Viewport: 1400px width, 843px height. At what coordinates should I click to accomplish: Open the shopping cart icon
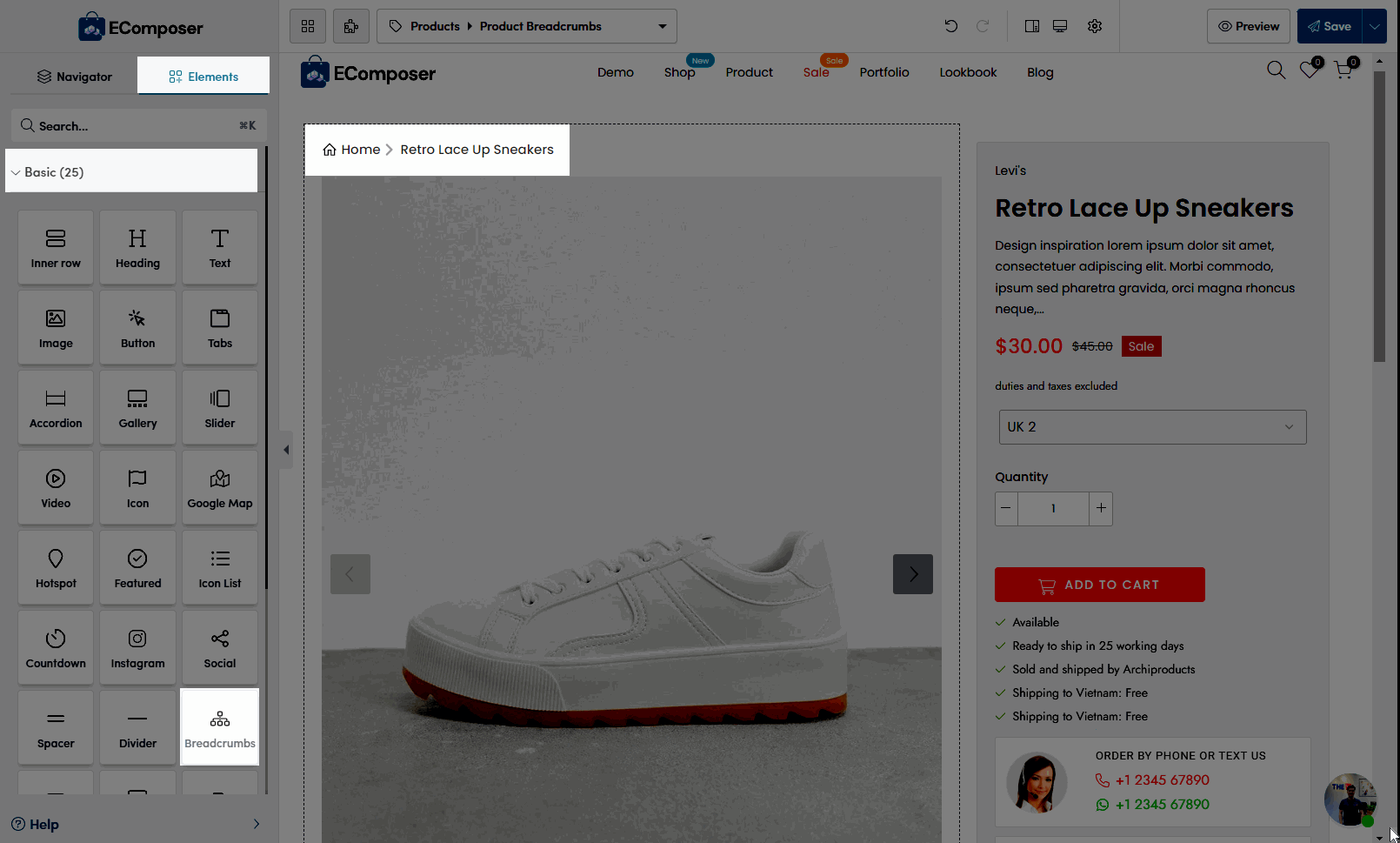(1343, 70)
